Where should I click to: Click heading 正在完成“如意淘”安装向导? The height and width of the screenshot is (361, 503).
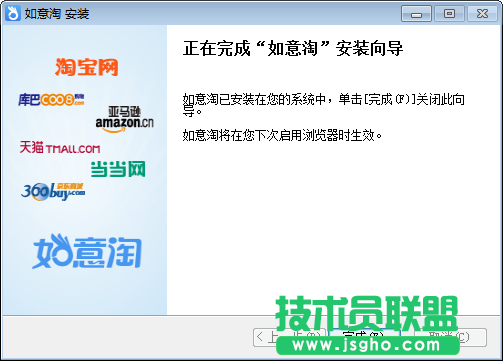293,49
